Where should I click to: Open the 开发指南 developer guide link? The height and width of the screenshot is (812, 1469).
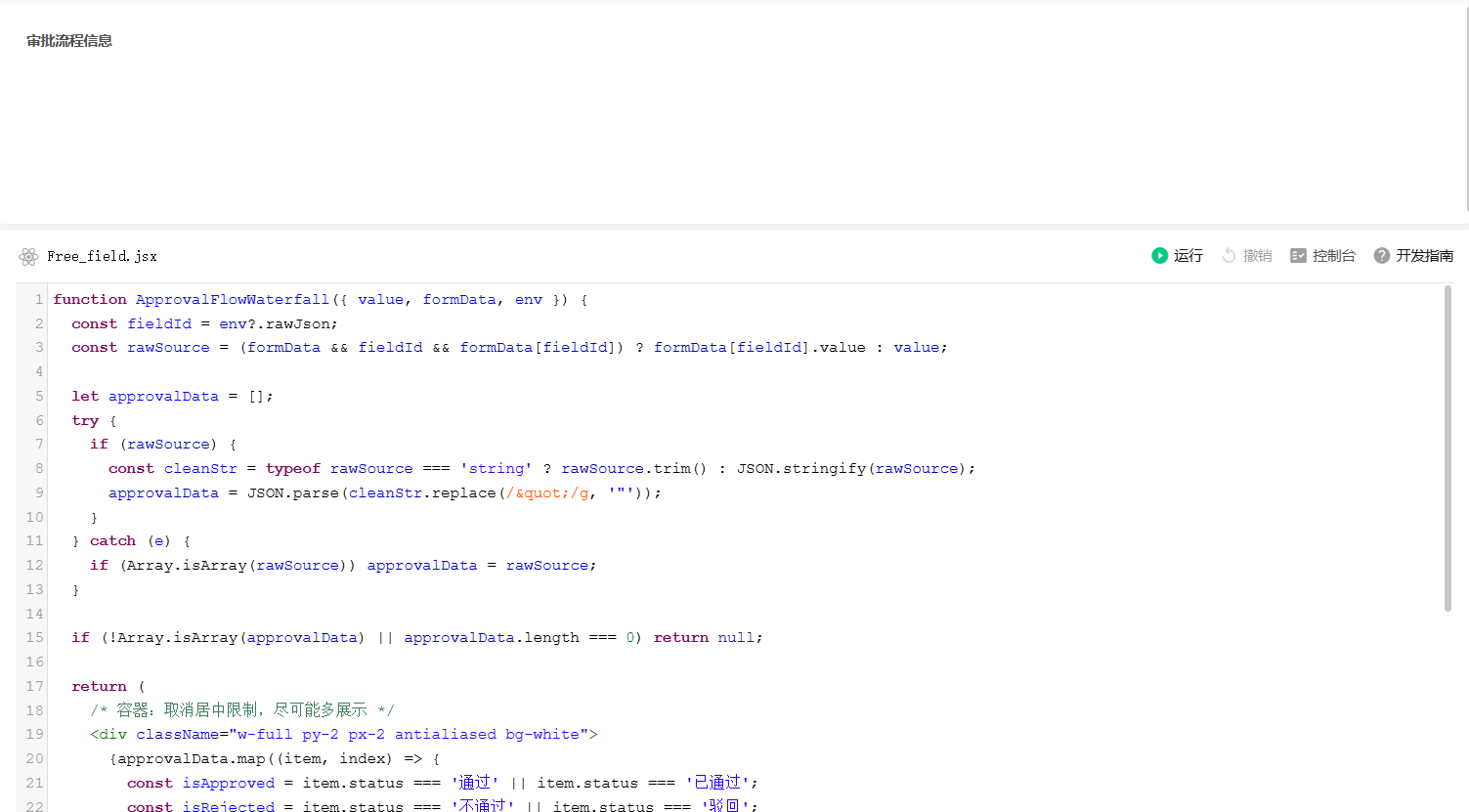[1425, 256]
